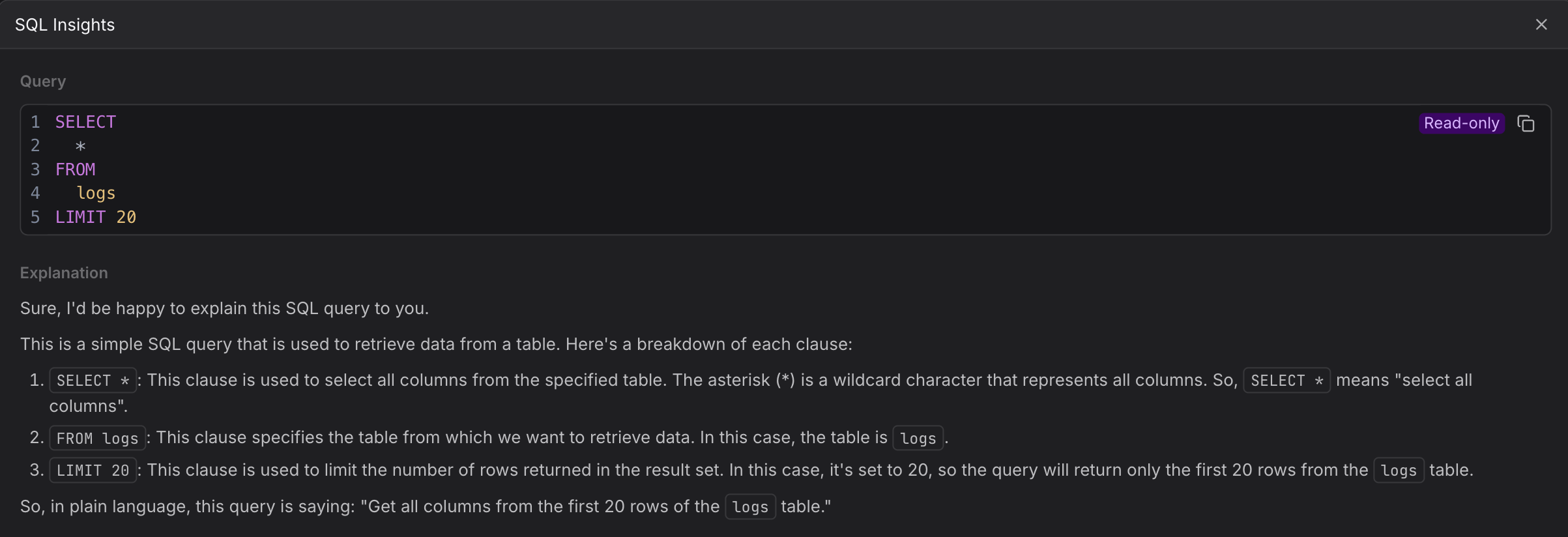This screenshot has width=1568, height=537.
Task: Close the SQL Insights panel
Action: click(1541, 24)
